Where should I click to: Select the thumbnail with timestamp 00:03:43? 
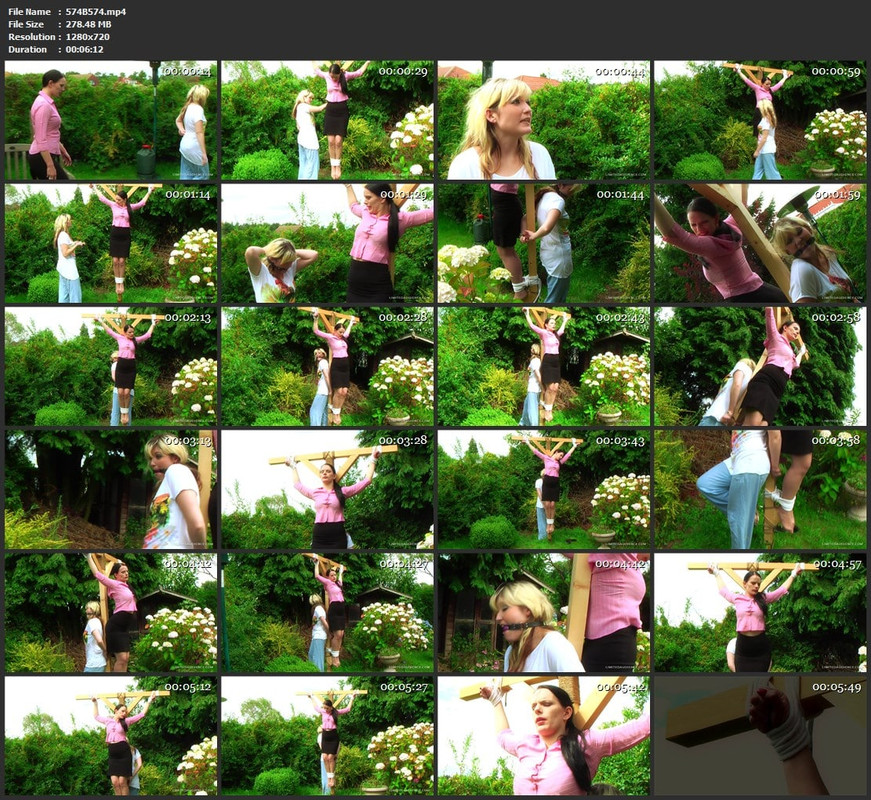(x=544, y=489)
